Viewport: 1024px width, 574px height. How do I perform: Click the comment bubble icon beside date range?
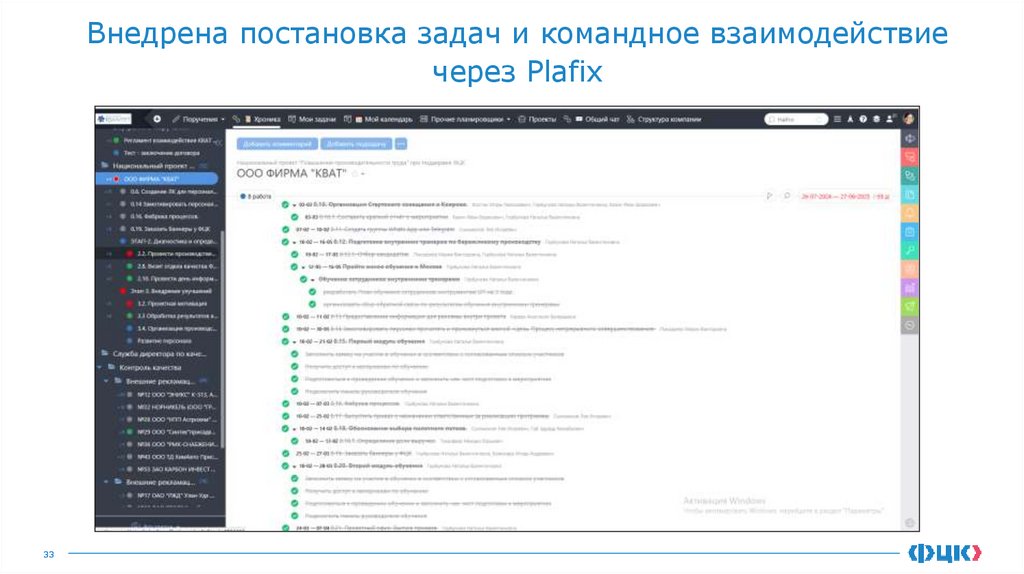pyautogui.click(x=787, y=196)
